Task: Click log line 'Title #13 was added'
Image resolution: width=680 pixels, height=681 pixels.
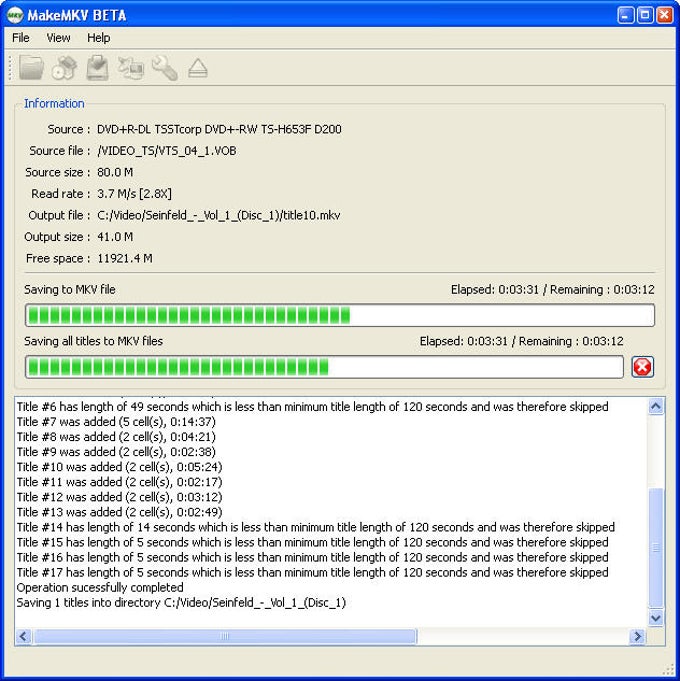Action: (119, 512)
